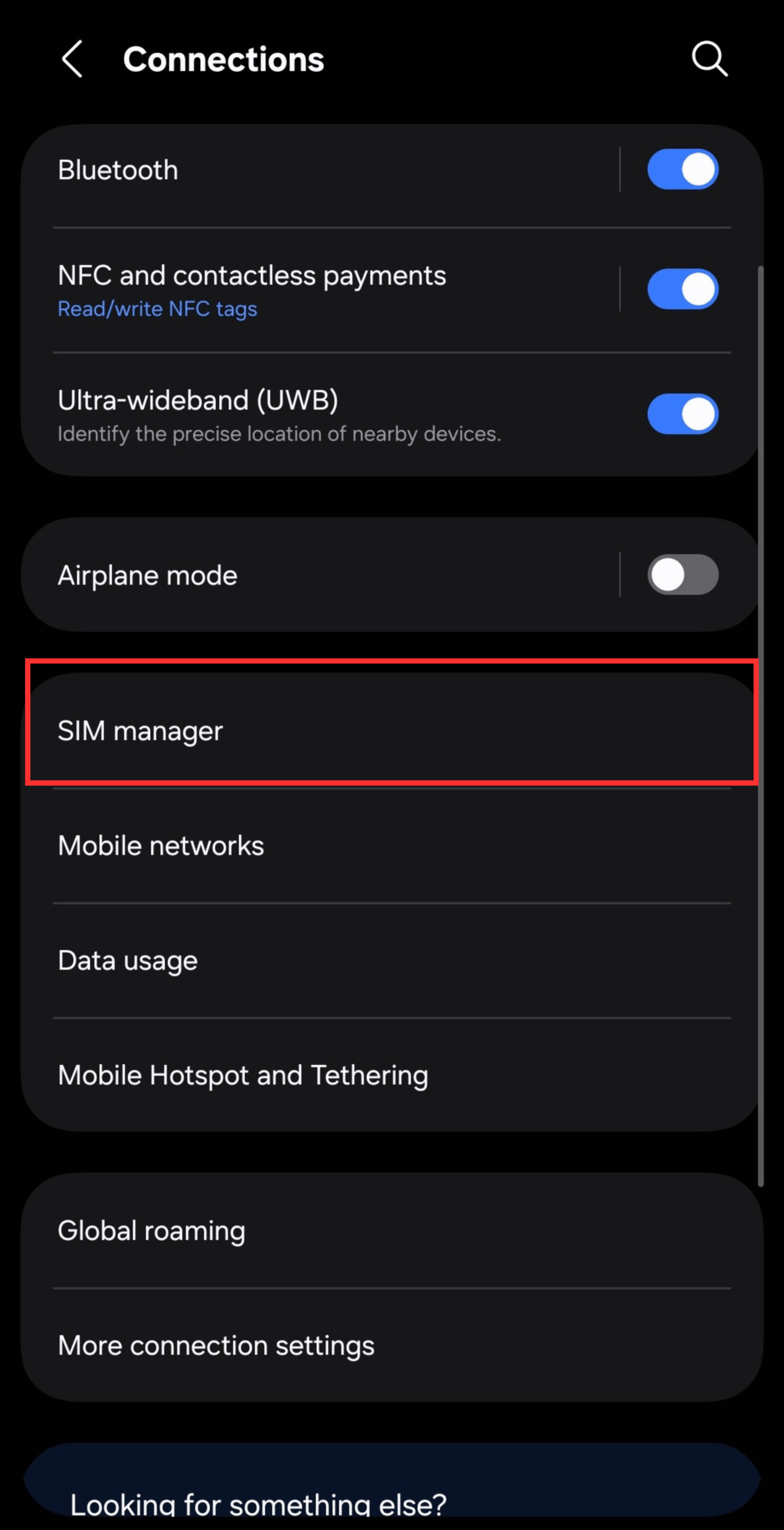Tap Read/write NFC tags subtitle
Screen dimensions: 784x1530
click(157, 309)
